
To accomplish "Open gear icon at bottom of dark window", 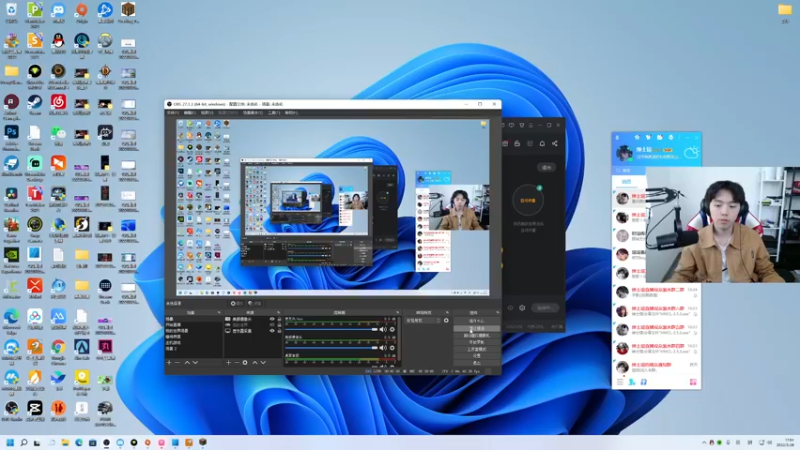I will [522, 308].
